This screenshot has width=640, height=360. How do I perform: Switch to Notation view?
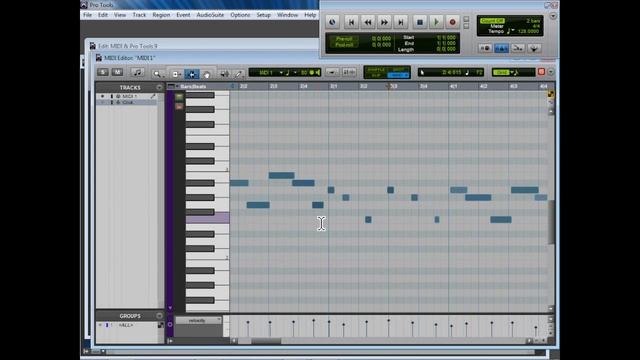138,73
